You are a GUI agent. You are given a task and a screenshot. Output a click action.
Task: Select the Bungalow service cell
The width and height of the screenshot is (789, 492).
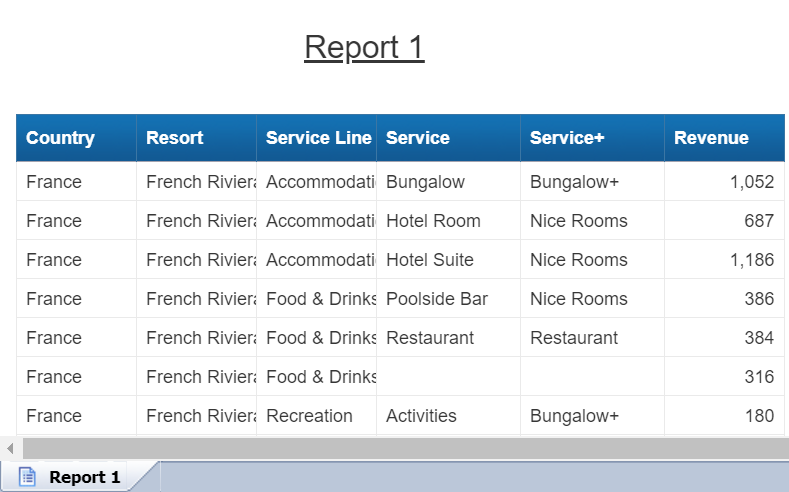[x=425, y=182]
